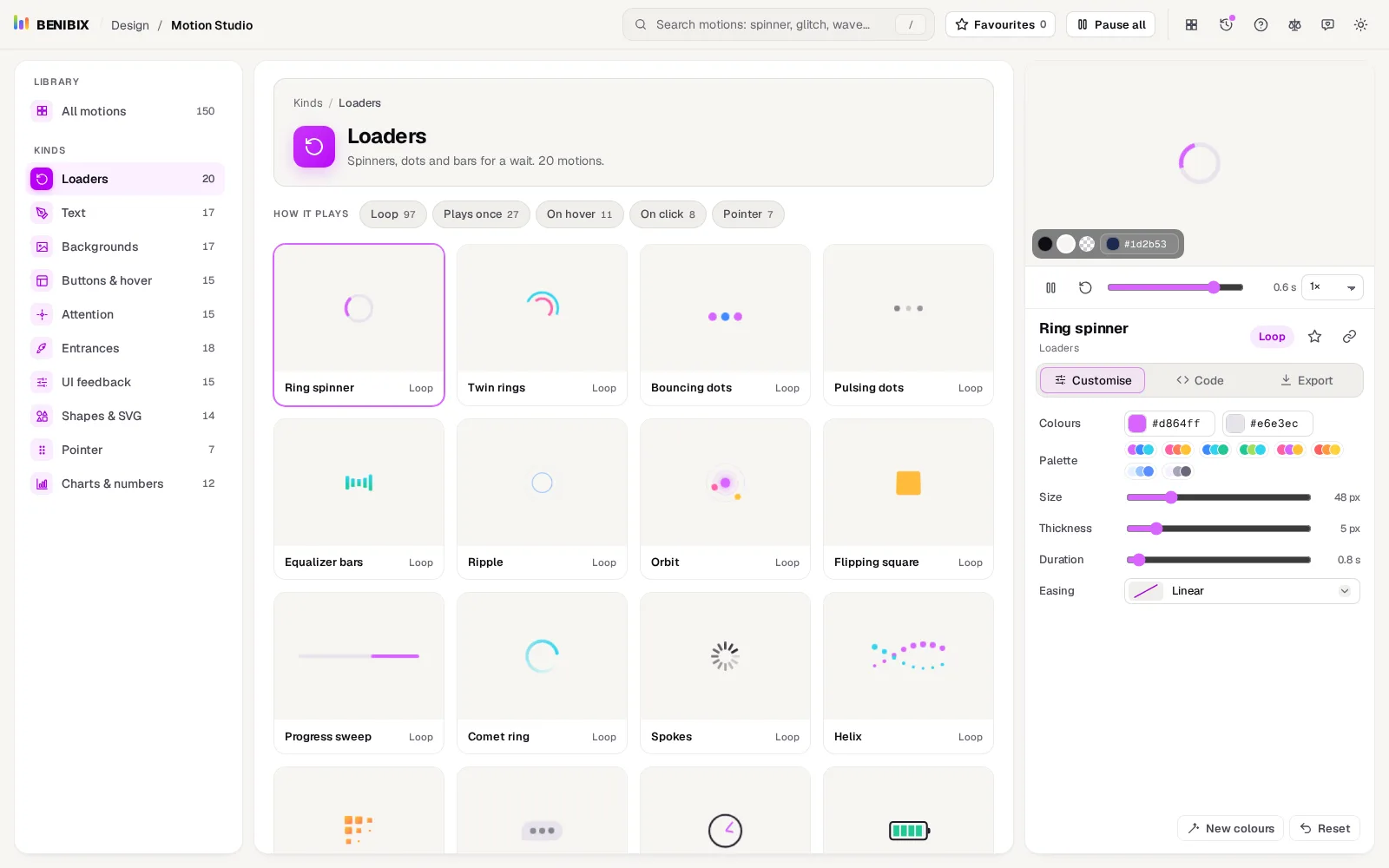
Task: Toggle the sun theme icon
Action: (1360, 25)
